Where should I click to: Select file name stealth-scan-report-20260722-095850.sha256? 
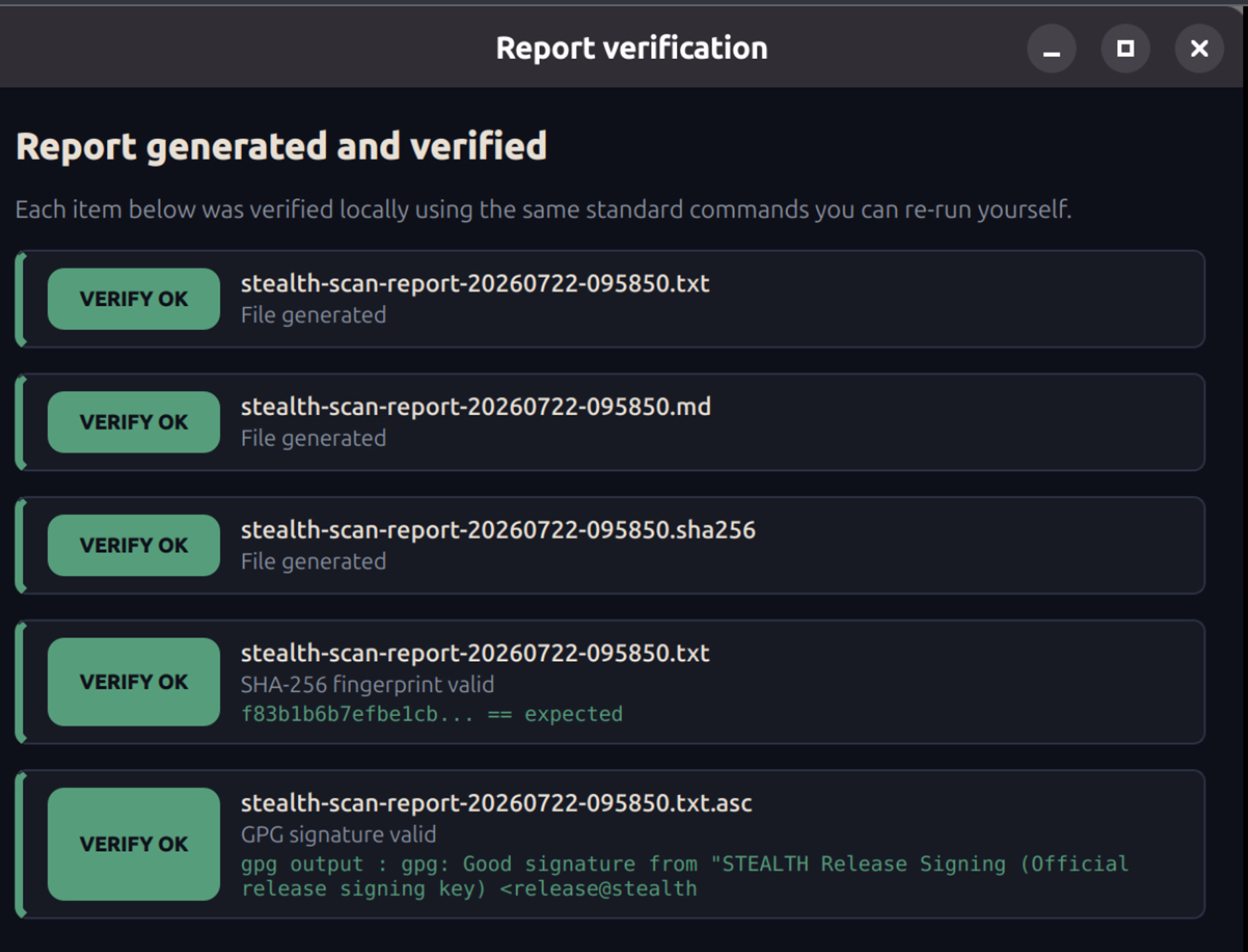pyautogui.click(x=498, y=530)
